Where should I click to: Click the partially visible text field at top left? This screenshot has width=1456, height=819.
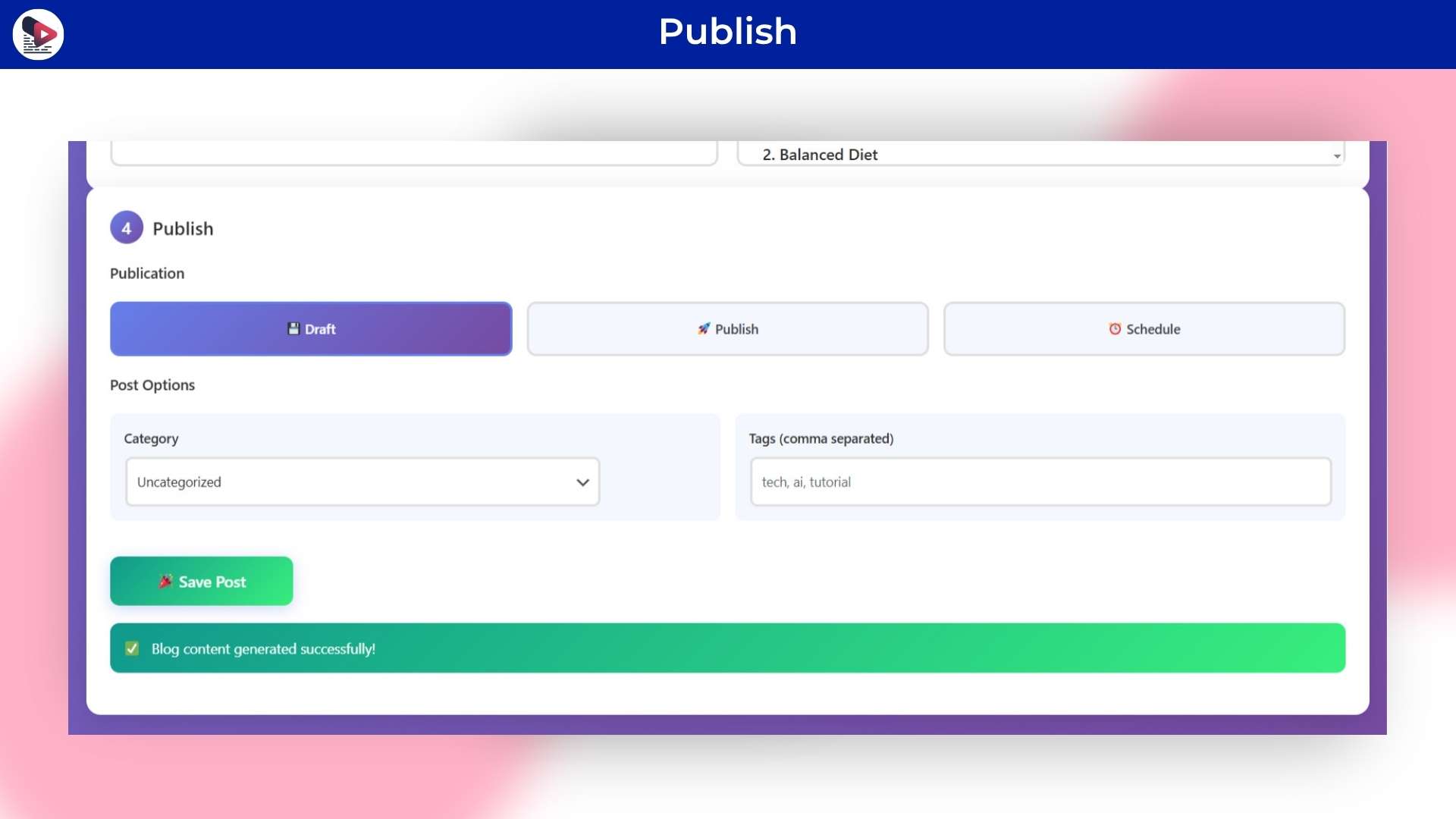[413, 152]
